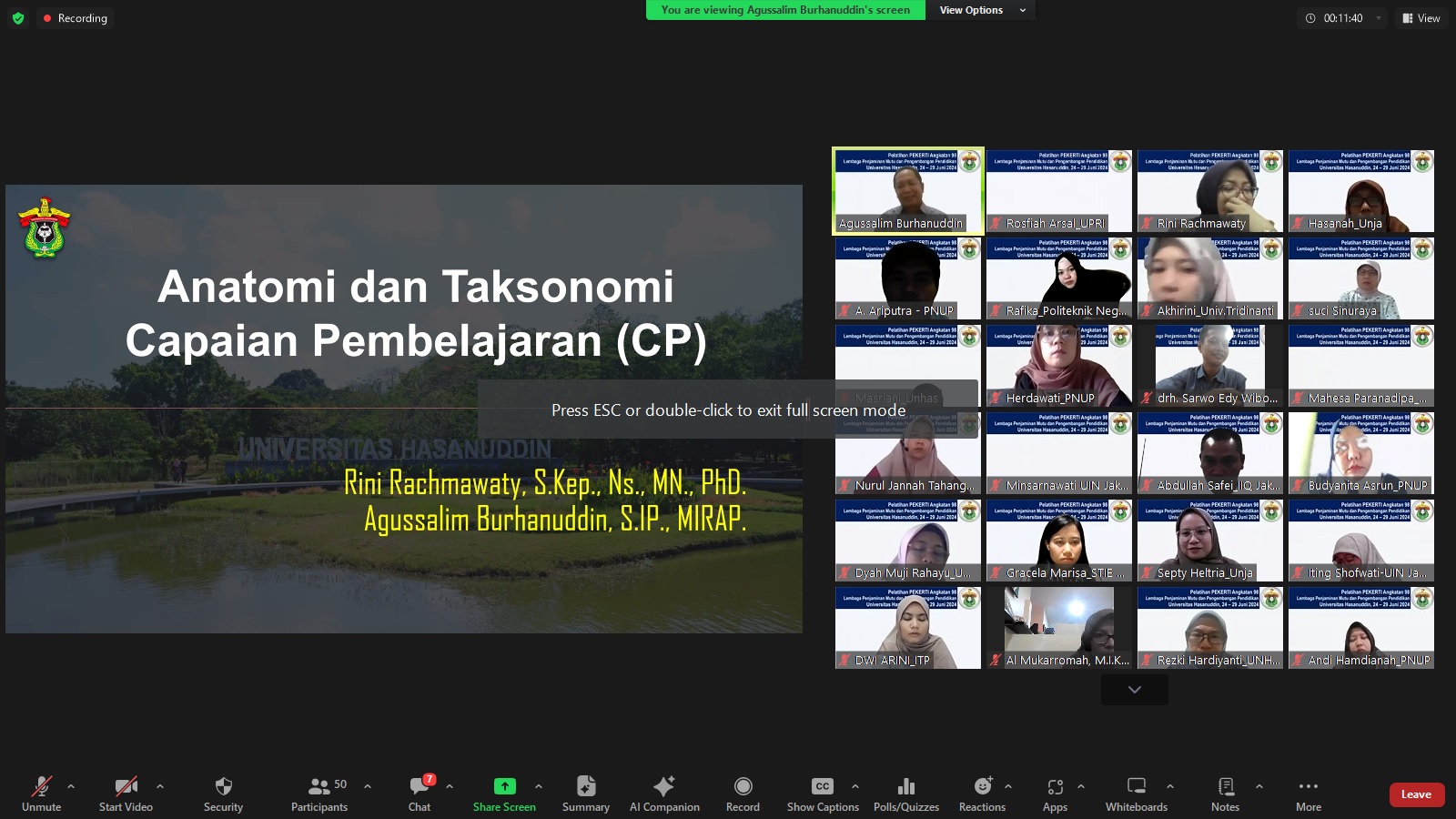Select Al Mukarromah, M.I.K video tile
The height and width of the screenshot is (819, 1456).
pyautogui.click(x=1059, y=628)
